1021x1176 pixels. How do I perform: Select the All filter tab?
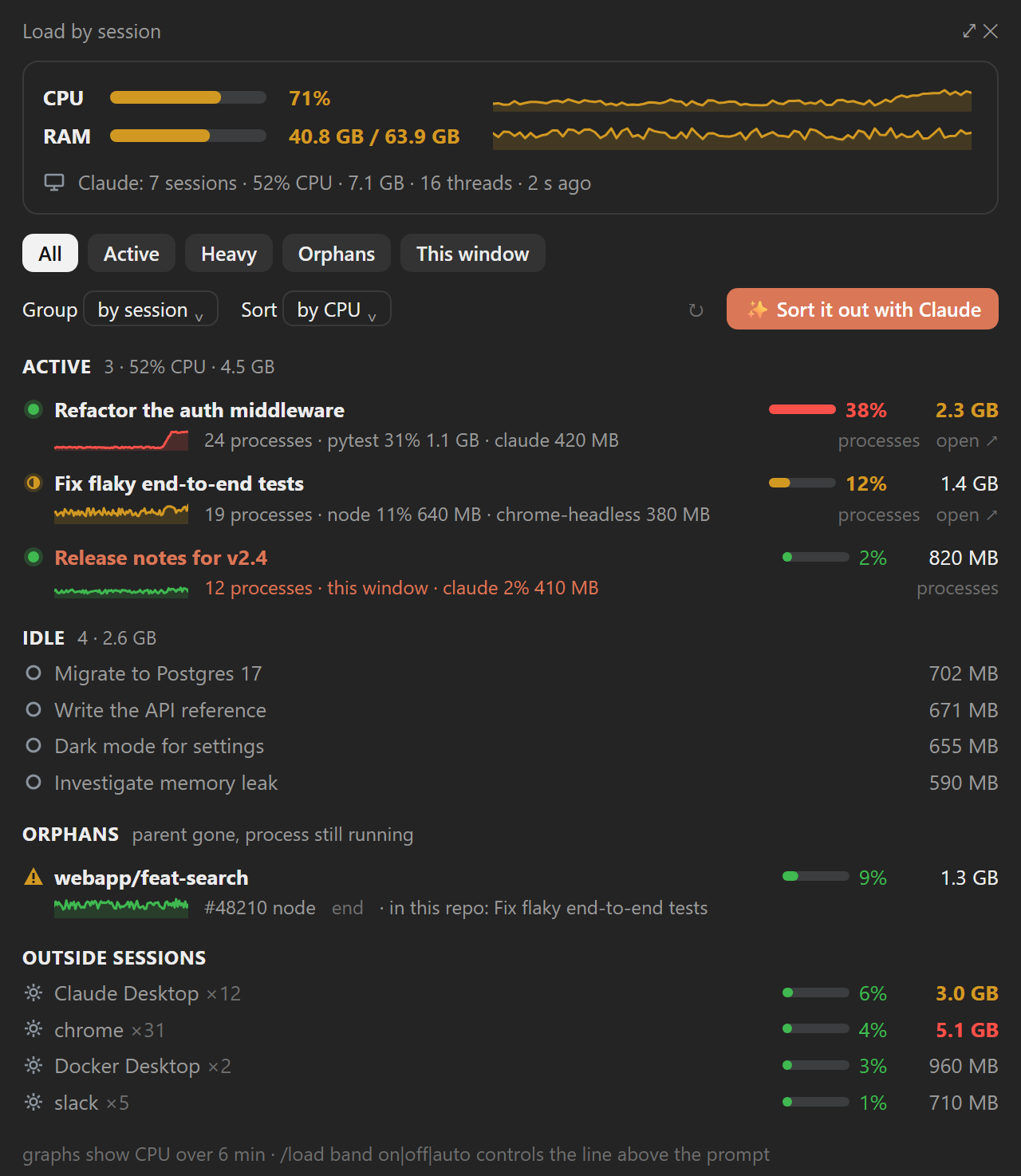click(x=50, y=253)
